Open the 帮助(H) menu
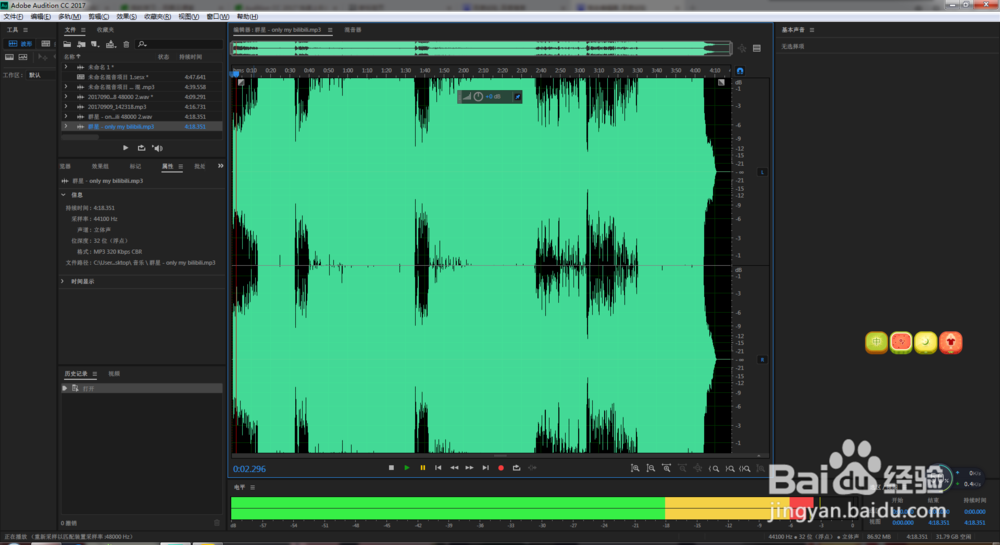Viewport: 1000px width, 545px height. point(247,17)
